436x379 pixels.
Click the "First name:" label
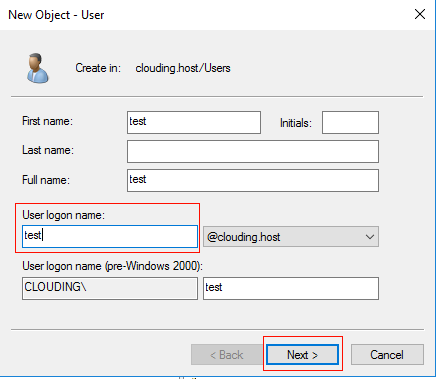coord(47,121)
